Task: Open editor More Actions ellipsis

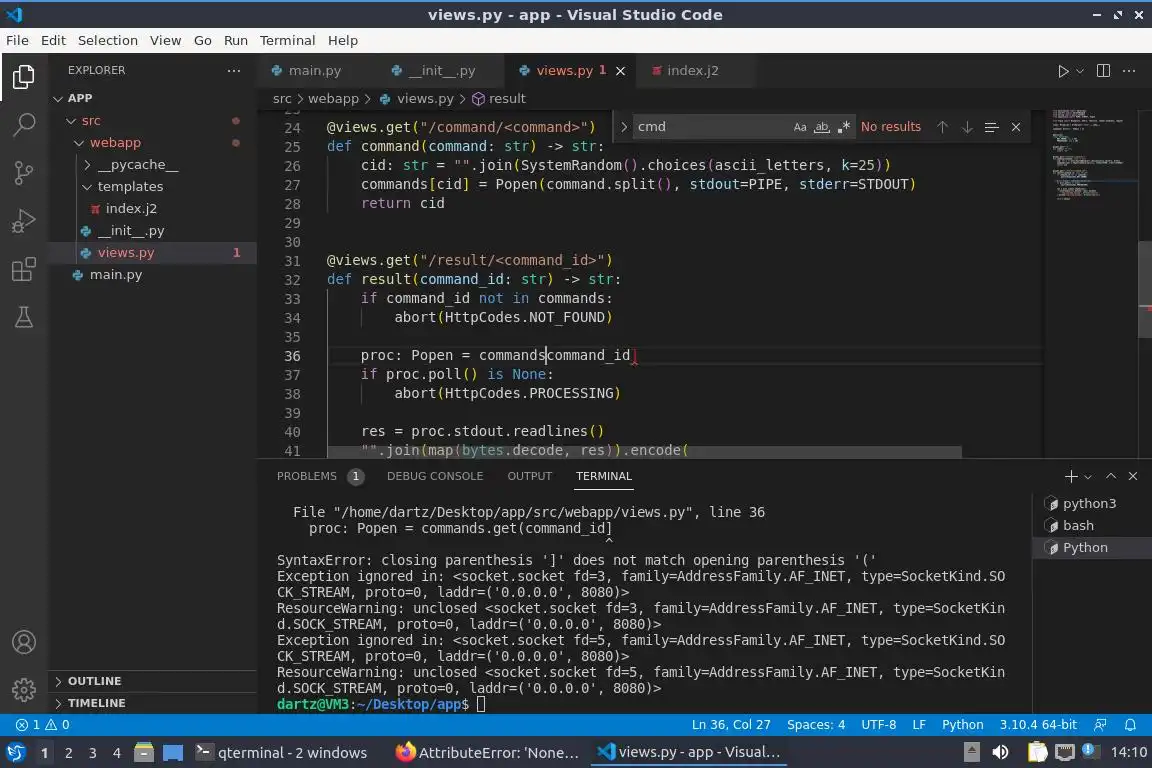Action: point(1129,71)
